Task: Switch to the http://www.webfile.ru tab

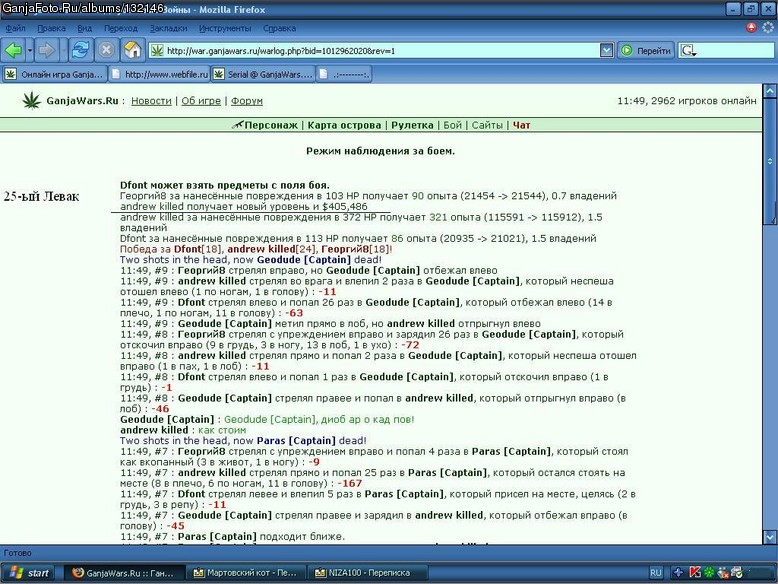Action: click(159, 74)
